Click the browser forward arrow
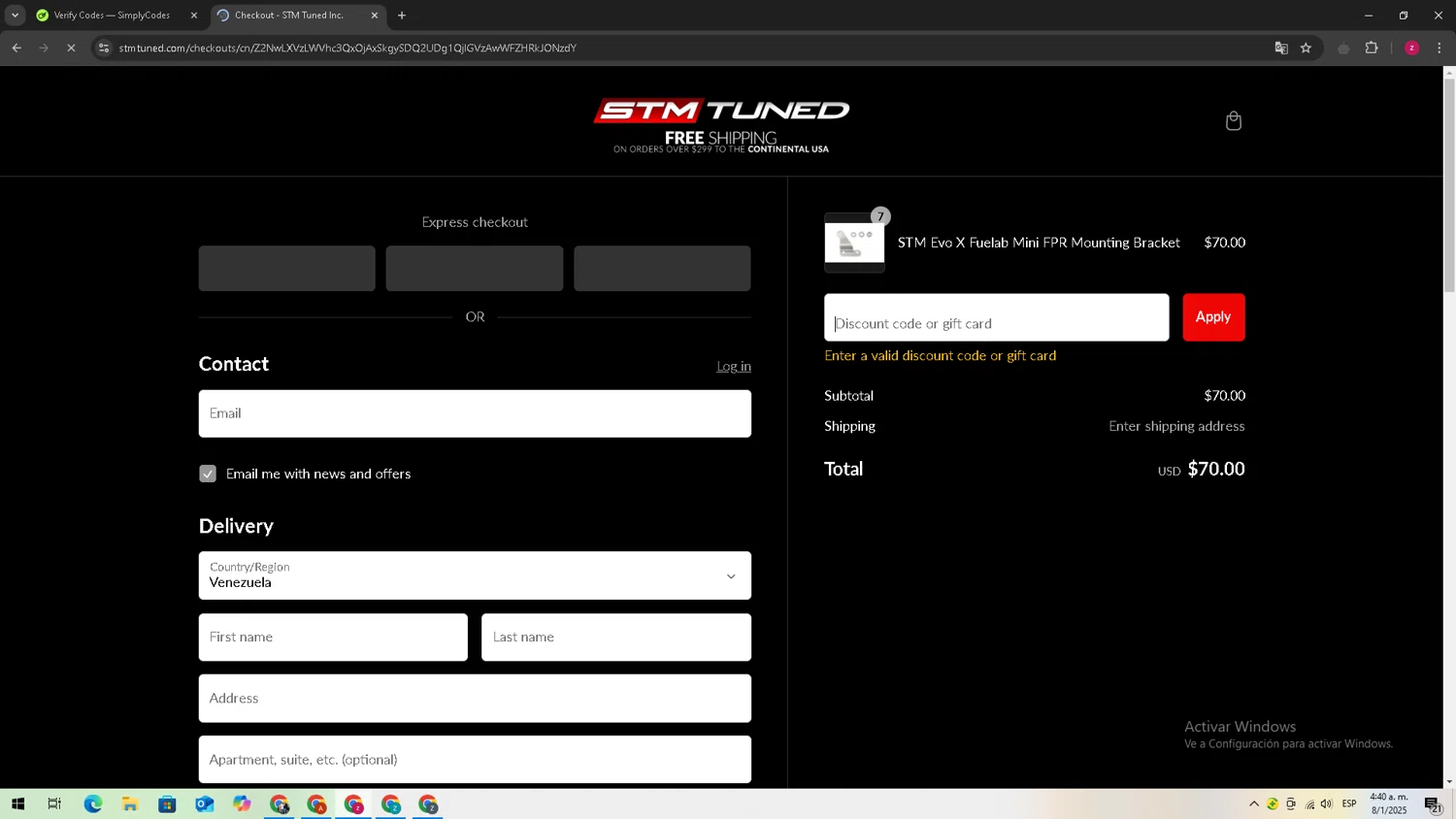 pos(44,48)
